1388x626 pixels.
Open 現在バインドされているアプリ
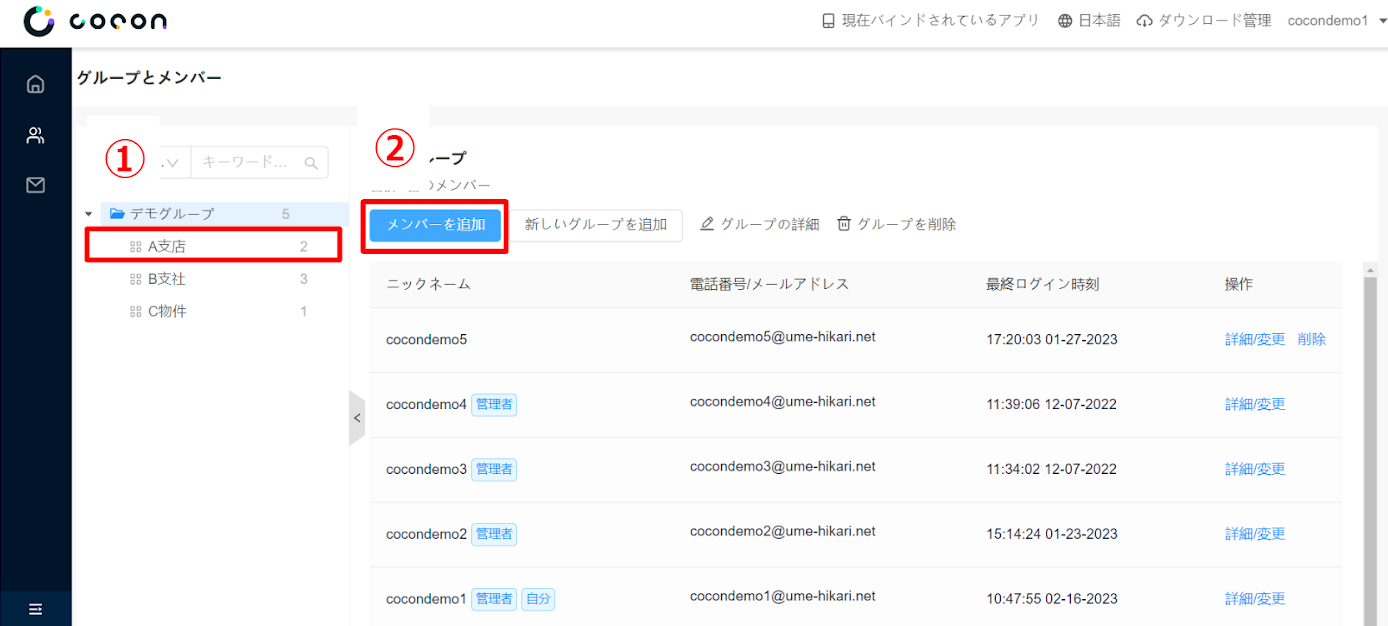(x=930, y=21)
